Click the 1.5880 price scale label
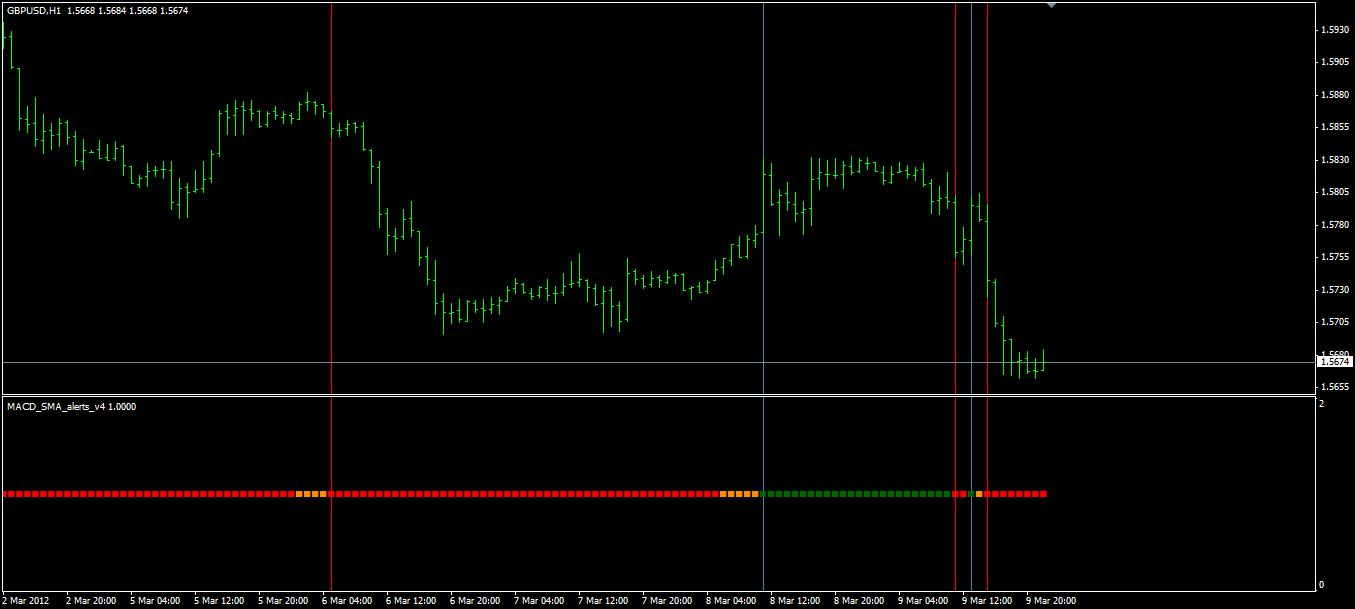 [x=1335, y=95]
